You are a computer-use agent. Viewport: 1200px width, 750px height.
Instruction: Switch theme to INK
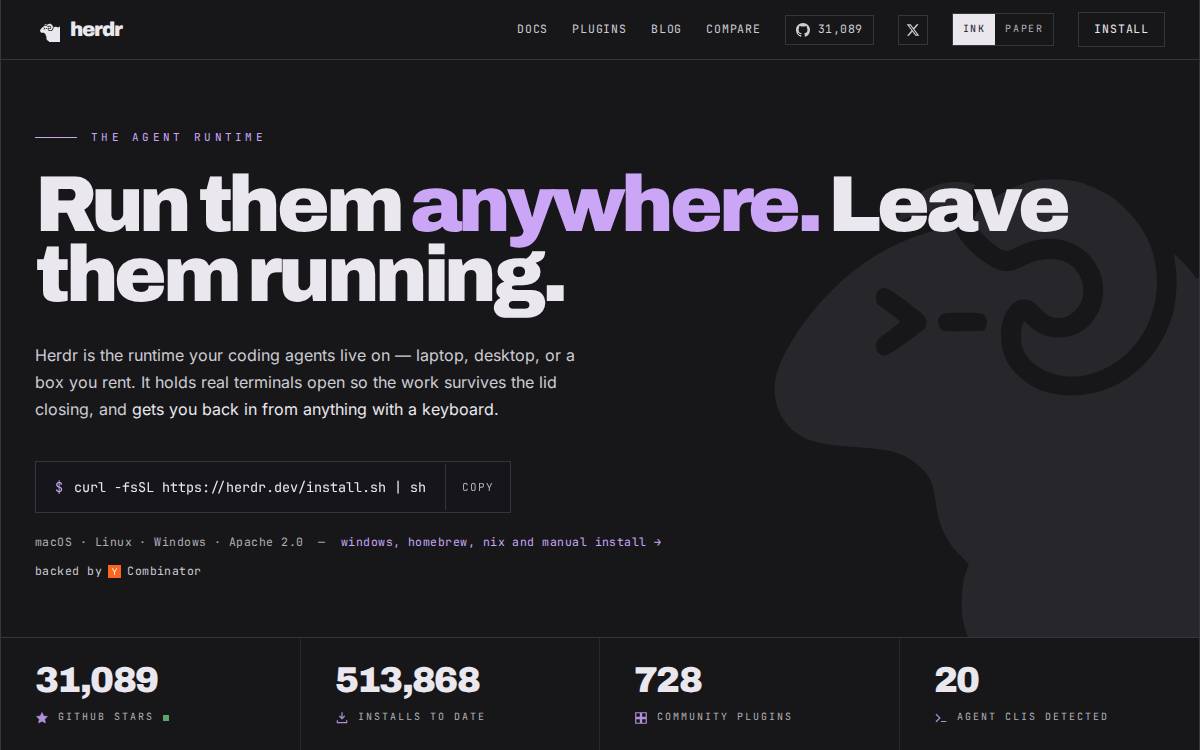[x=974, y=29]
